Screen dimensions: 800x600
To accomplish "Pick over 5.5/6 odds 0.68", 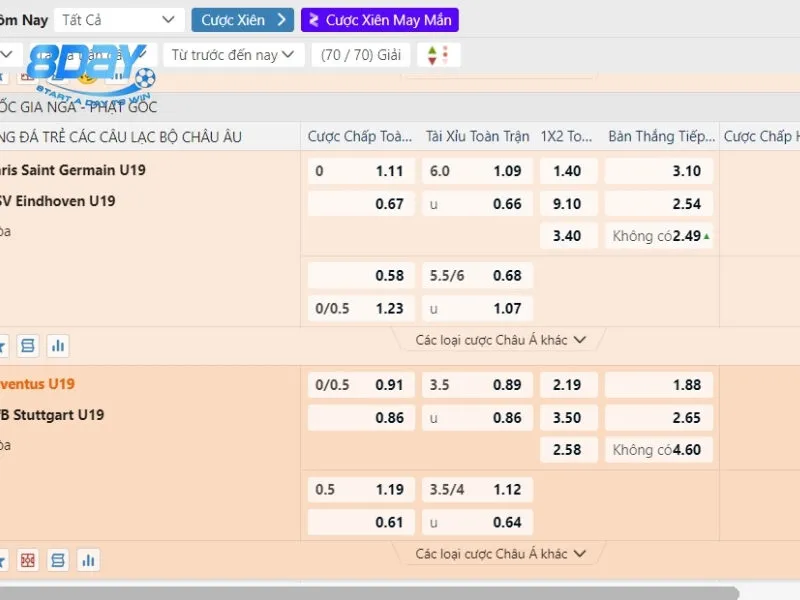I will click(x=477, y=276).
